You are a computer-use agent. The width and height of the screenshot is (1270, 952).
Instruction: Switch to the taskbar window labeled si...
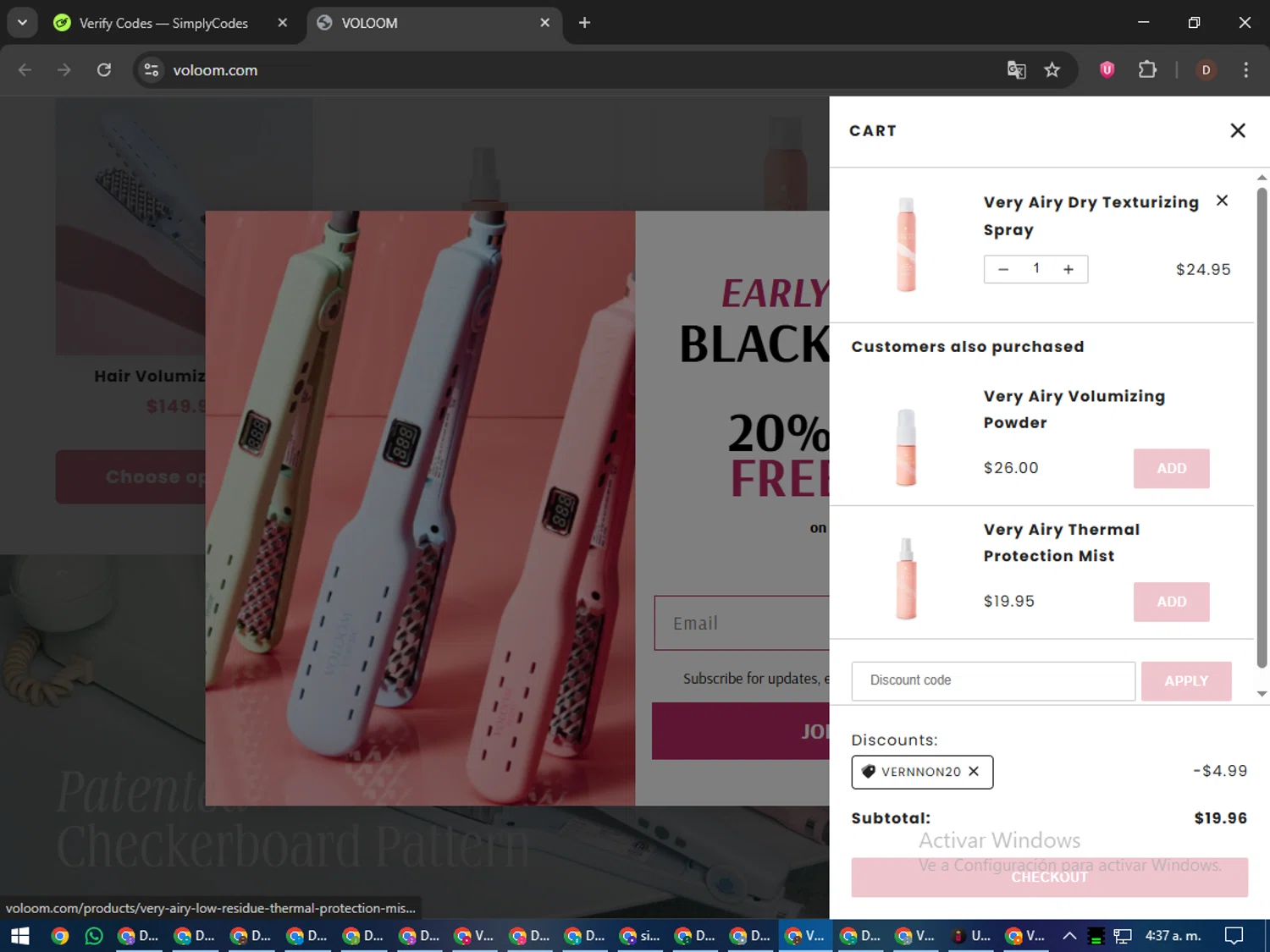640,936
